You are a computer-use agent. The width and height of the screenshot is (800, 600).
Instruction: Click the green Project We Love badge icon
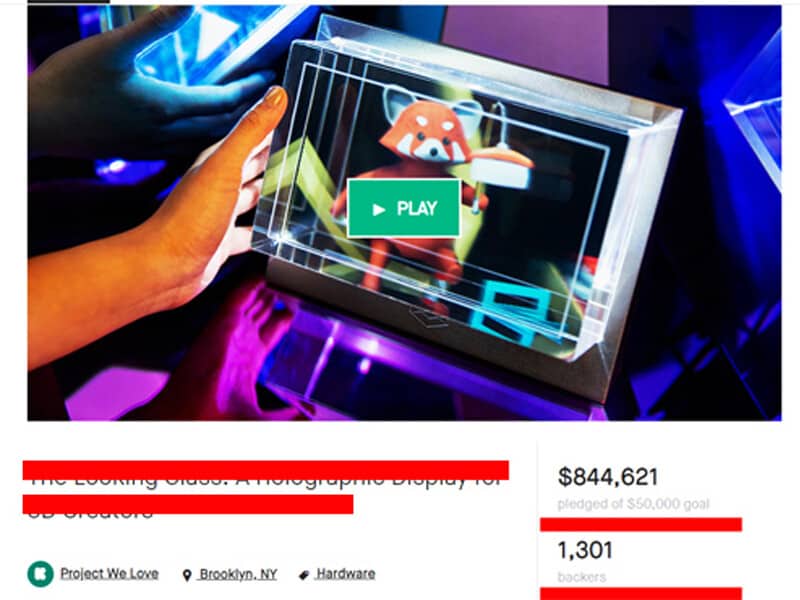click(40, 574)
